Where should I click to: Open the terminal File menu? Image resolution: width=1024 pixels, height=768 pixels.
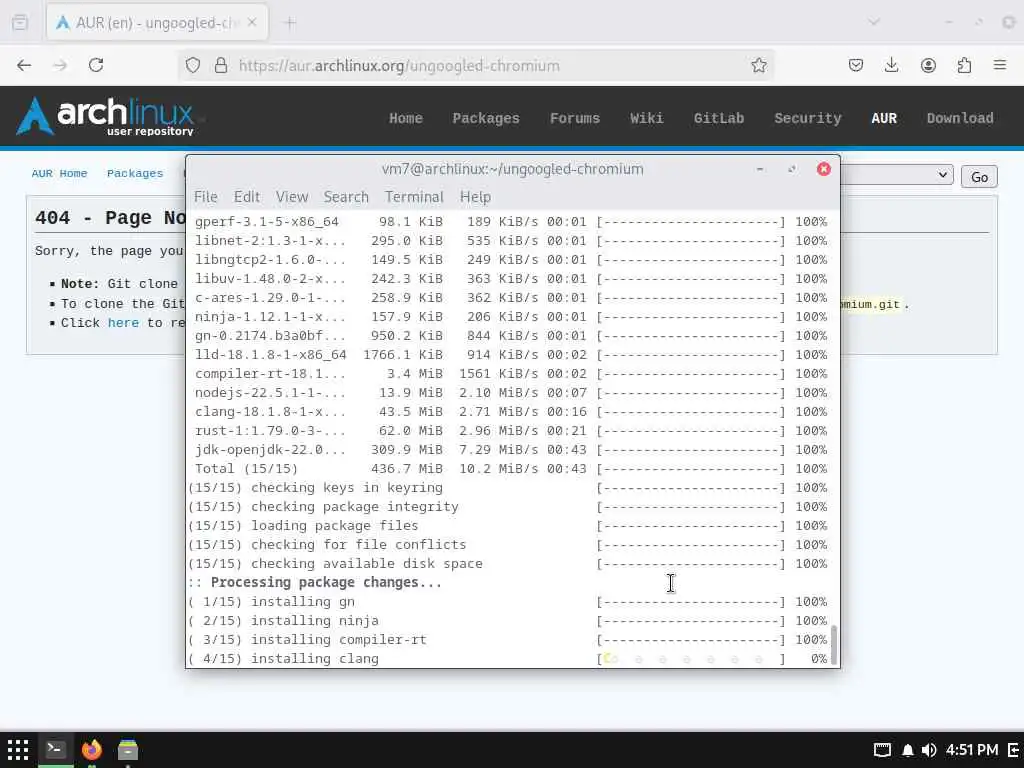click(x=206, y=197)
